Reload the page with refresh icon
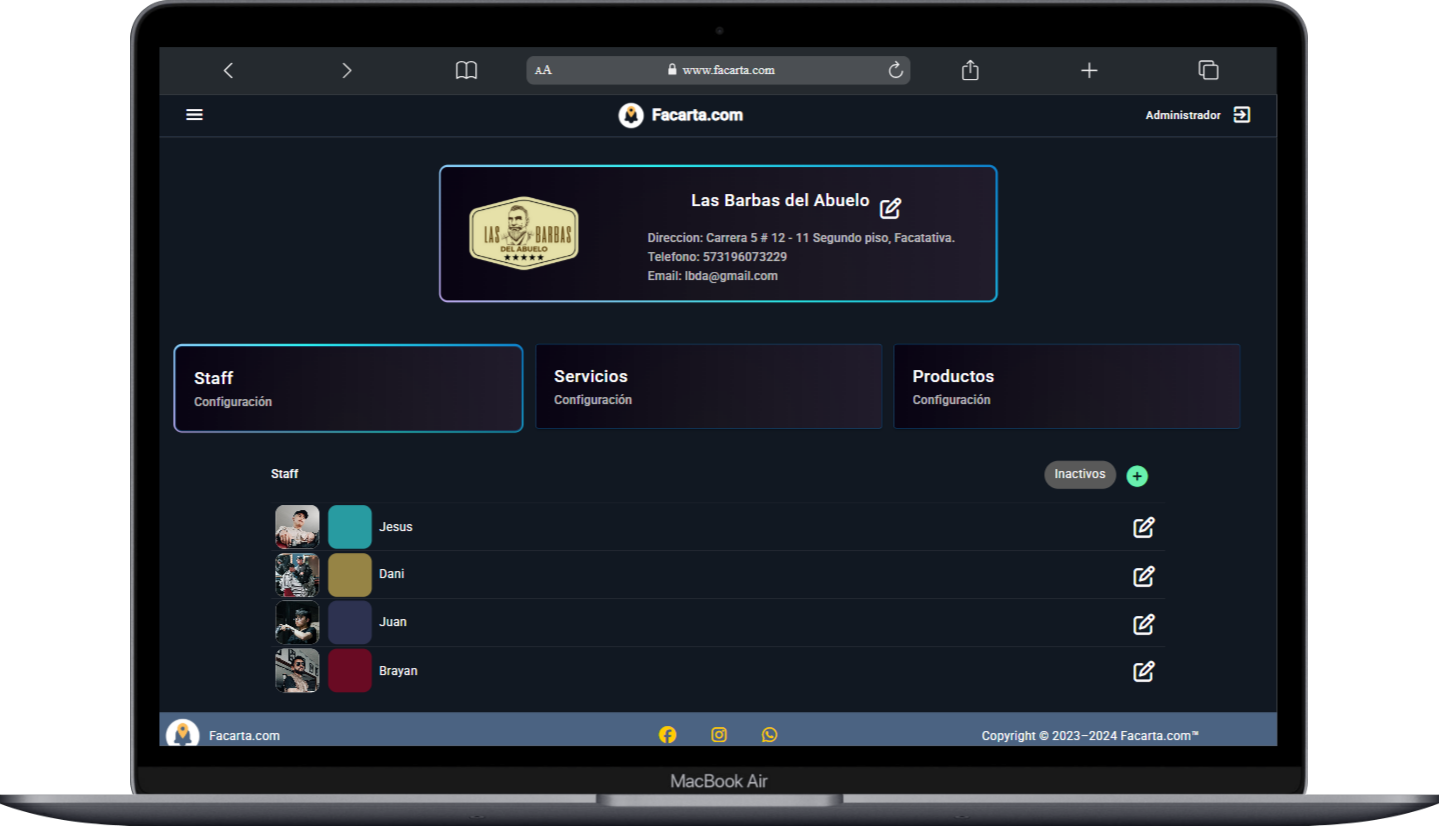 (x=895, y=70)
